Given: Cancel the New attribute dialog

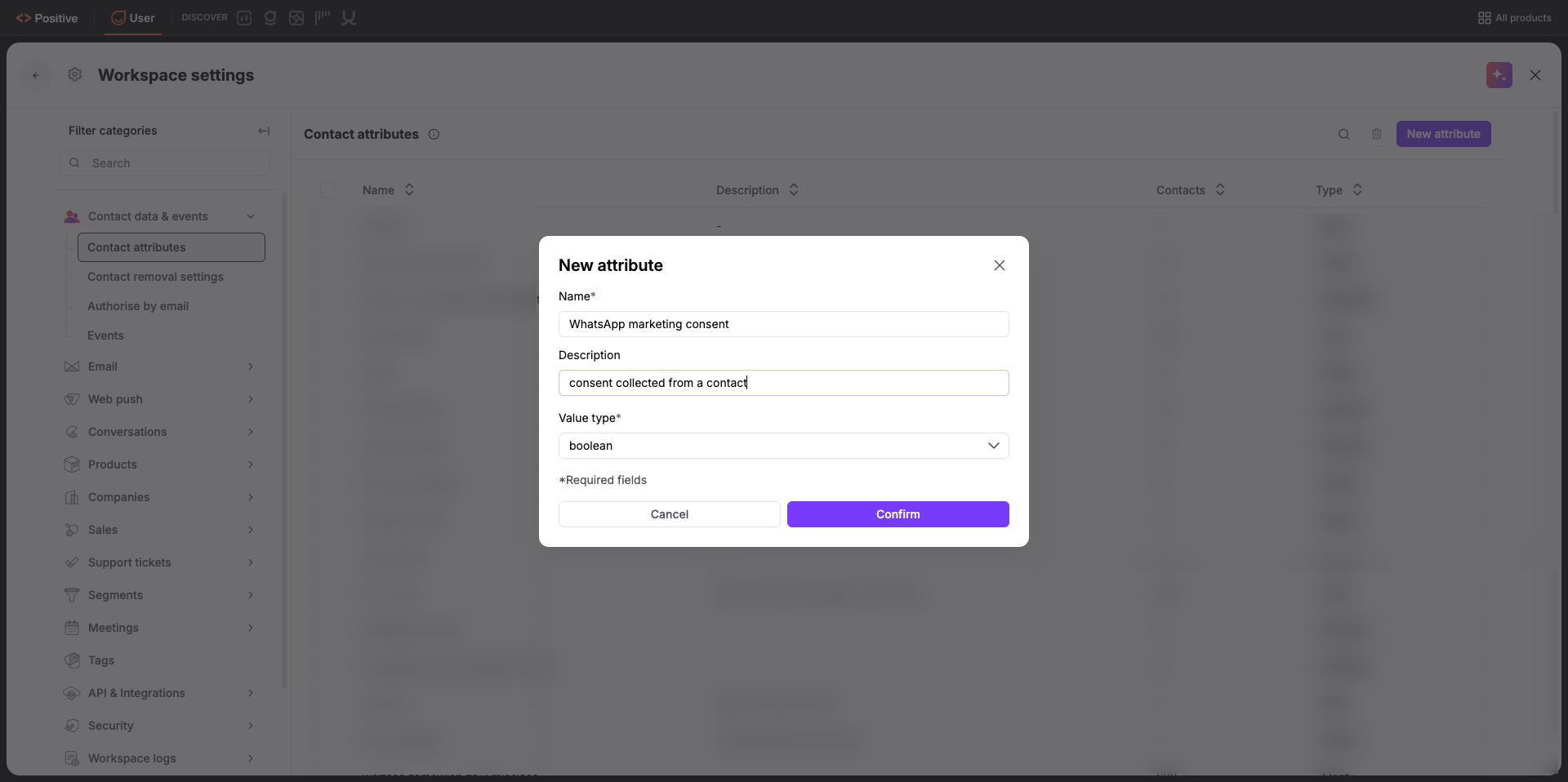Looking at the screenshot, I should point(670,514).
